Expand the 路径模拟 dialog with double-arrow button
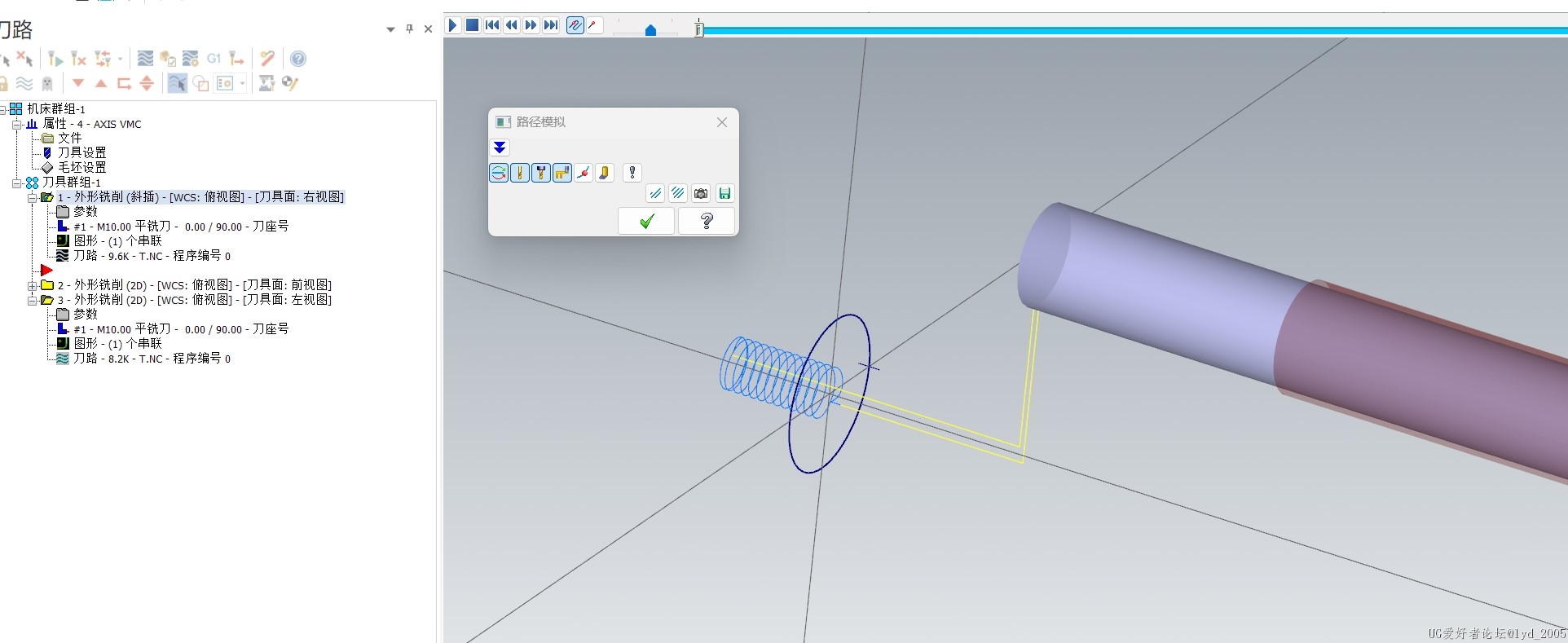 coord(500,148)
